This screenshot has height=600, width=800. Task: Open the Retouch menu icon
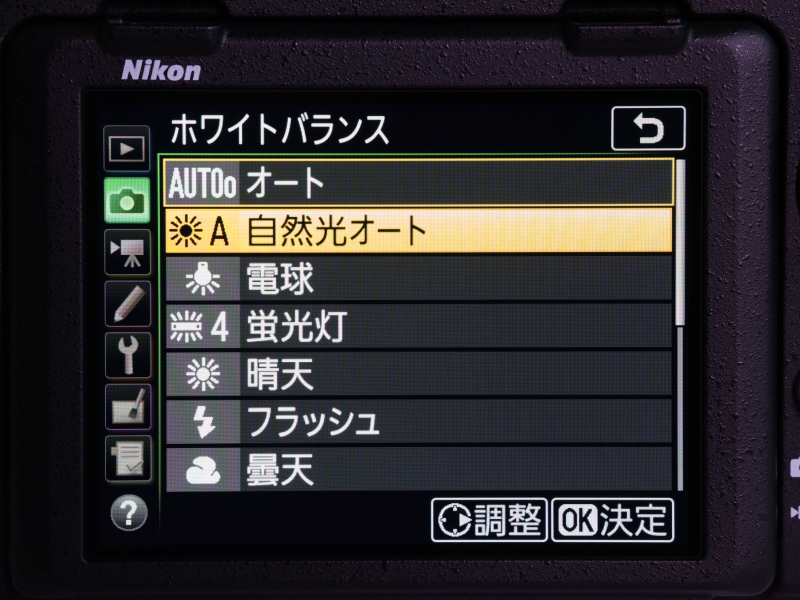point(128,407)
